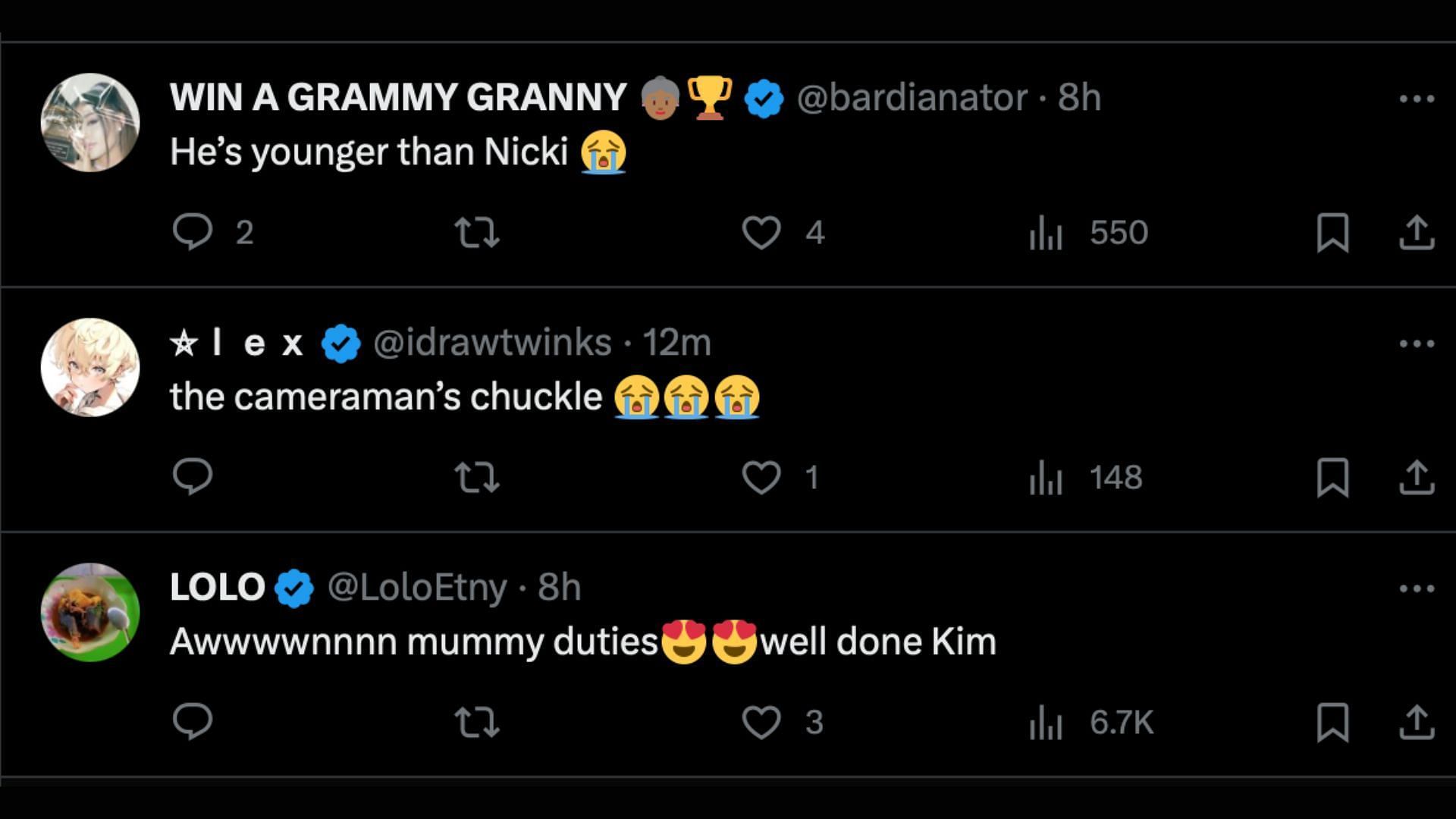Image resolution: width=1456 pixels, height=819 pixels.
Task: Open more options for LOLO's tweet
Action: tap(1416, 588)
